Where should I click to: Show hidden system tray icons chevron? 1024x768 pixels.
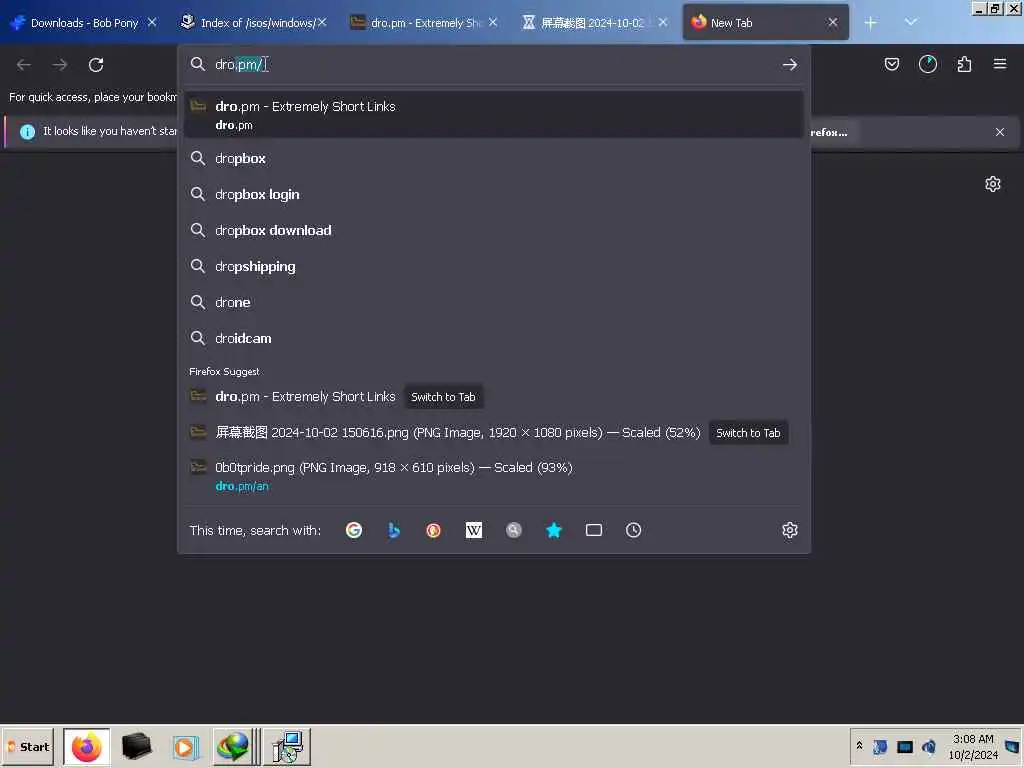(859, 746)
